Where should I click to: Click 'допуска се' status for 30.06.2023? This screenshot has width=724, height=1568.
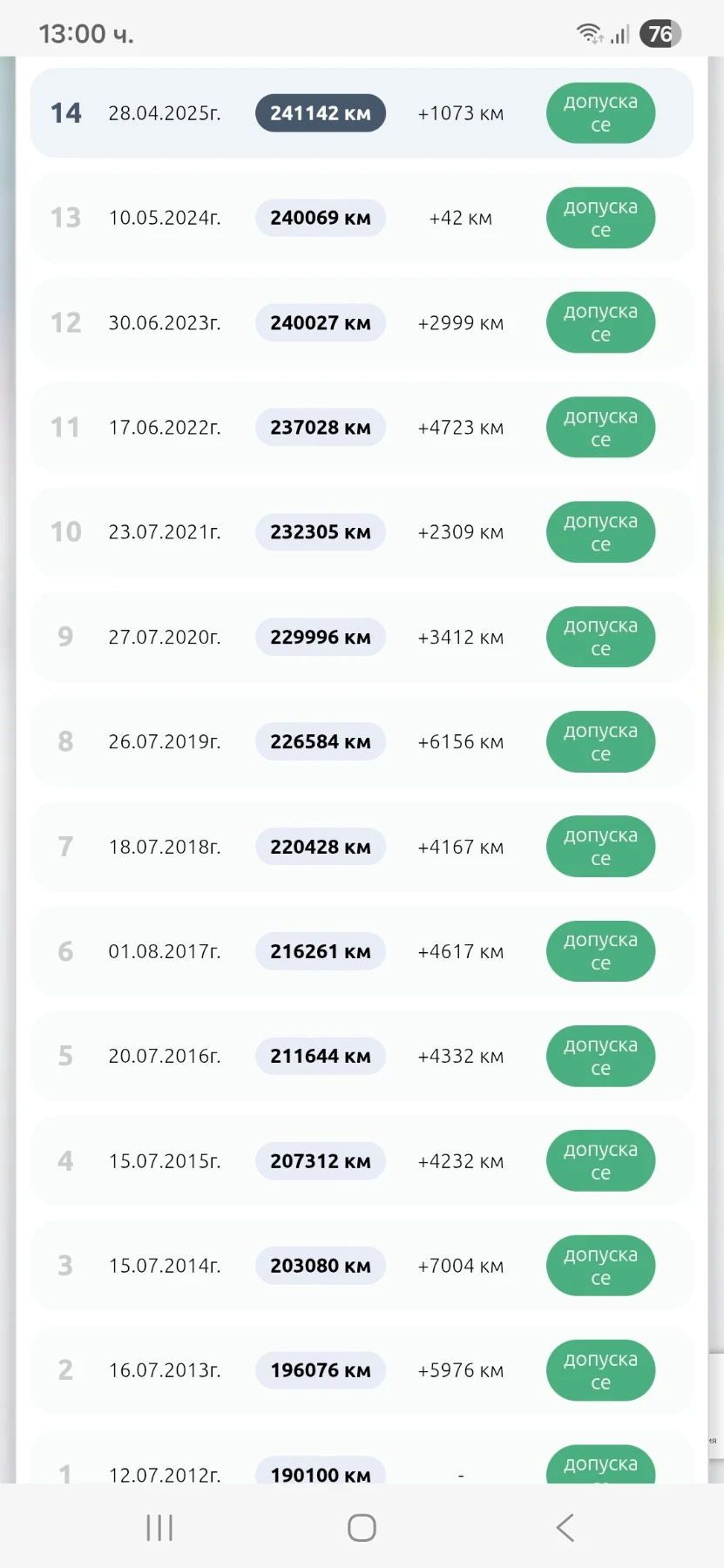[x=600, y=323]
